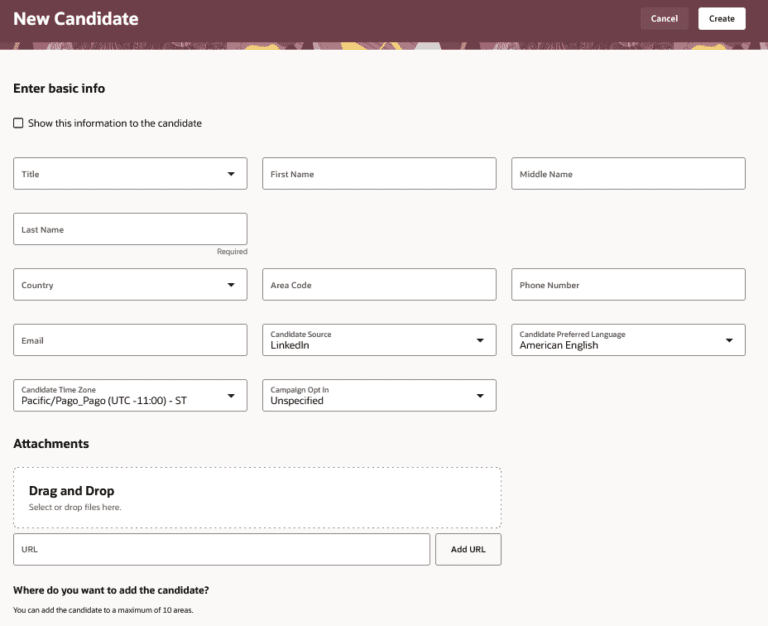Click the Drag and Drop file area
This screenshot has width=768, height=626.
257,497
